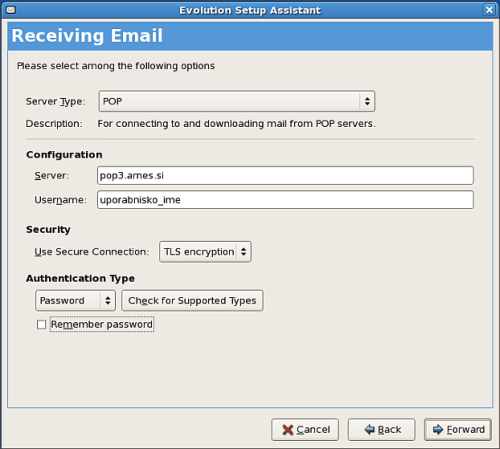Click the red X icon on the Cancel button
This screenshot has height=449, width=500.
(287, 430)
